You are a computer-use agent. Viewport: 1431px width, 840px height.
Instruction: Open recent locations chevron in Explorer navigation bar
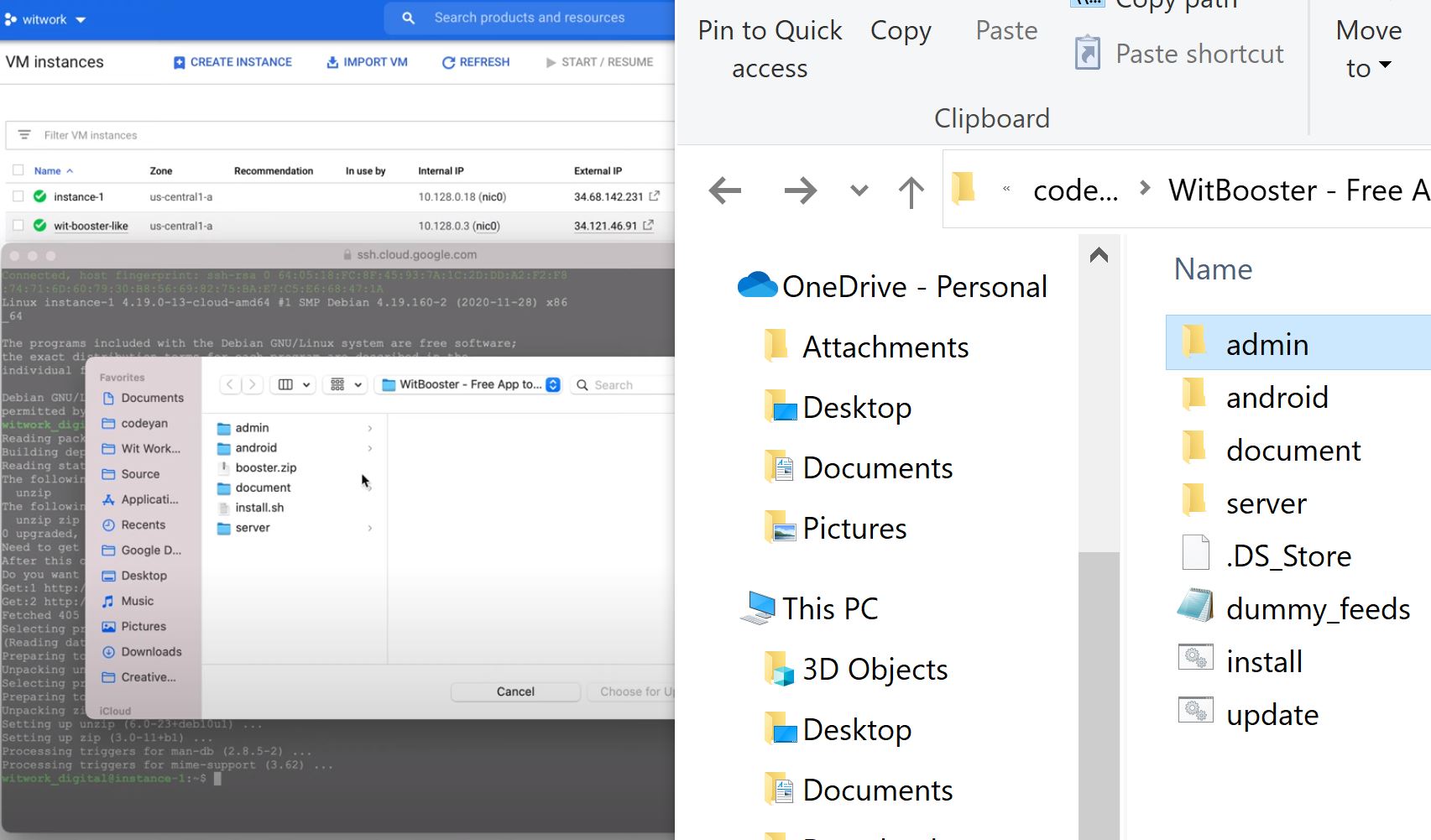pyautogui.click(x=859, y=190)
